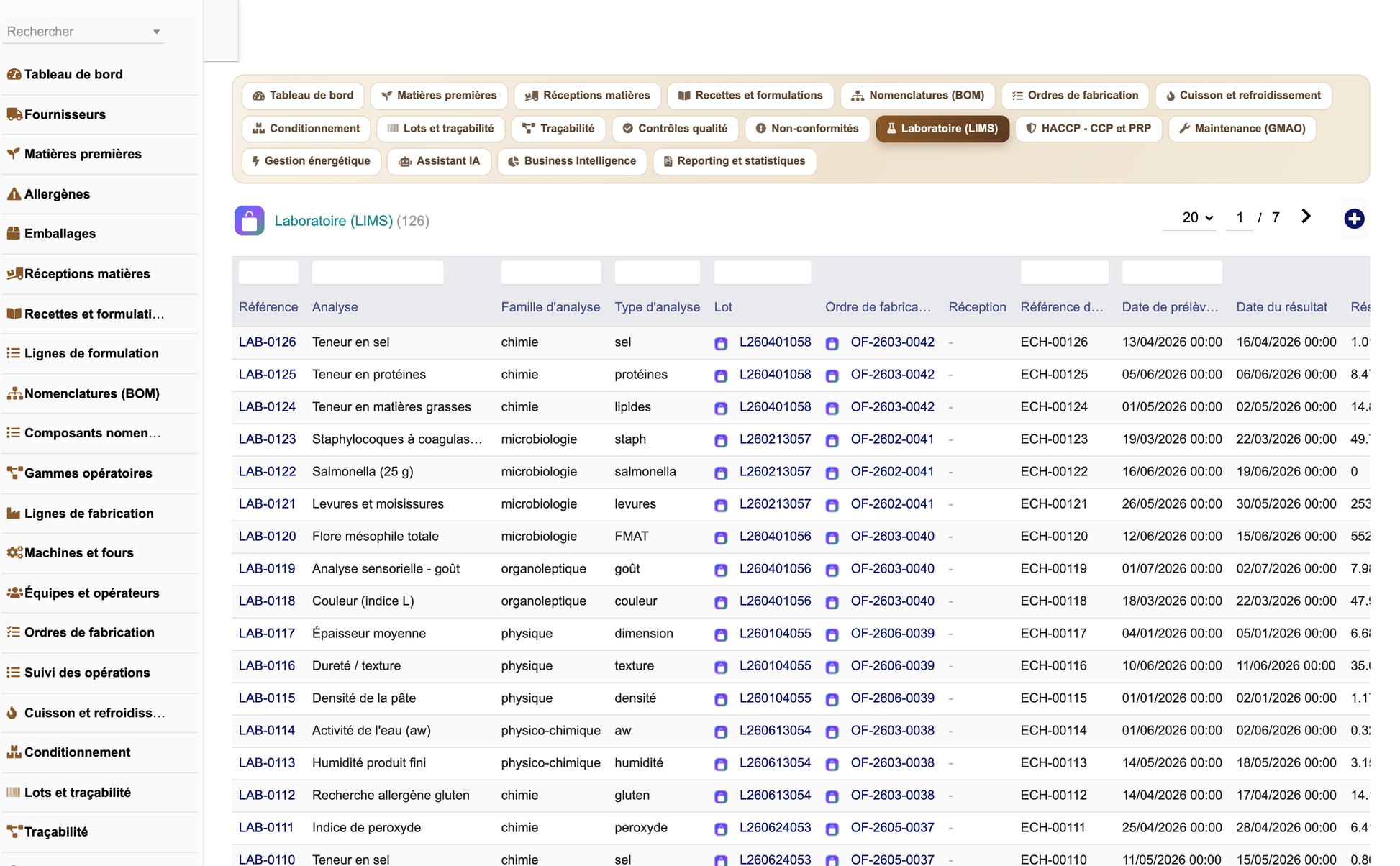Screen dimensions: 1400x866
Task: Open order OF-2606-0039 in LAB-0116 row
Action: (892, 666)
